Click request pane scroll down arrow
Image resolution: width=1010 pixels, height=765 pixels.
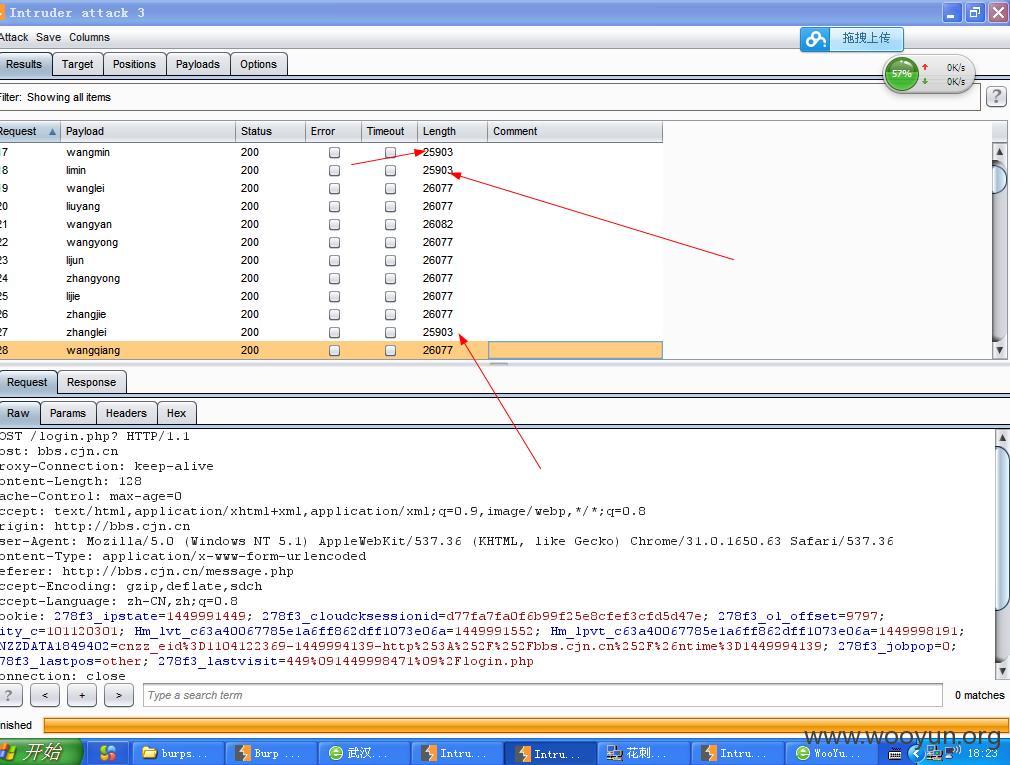point(1002,672)
